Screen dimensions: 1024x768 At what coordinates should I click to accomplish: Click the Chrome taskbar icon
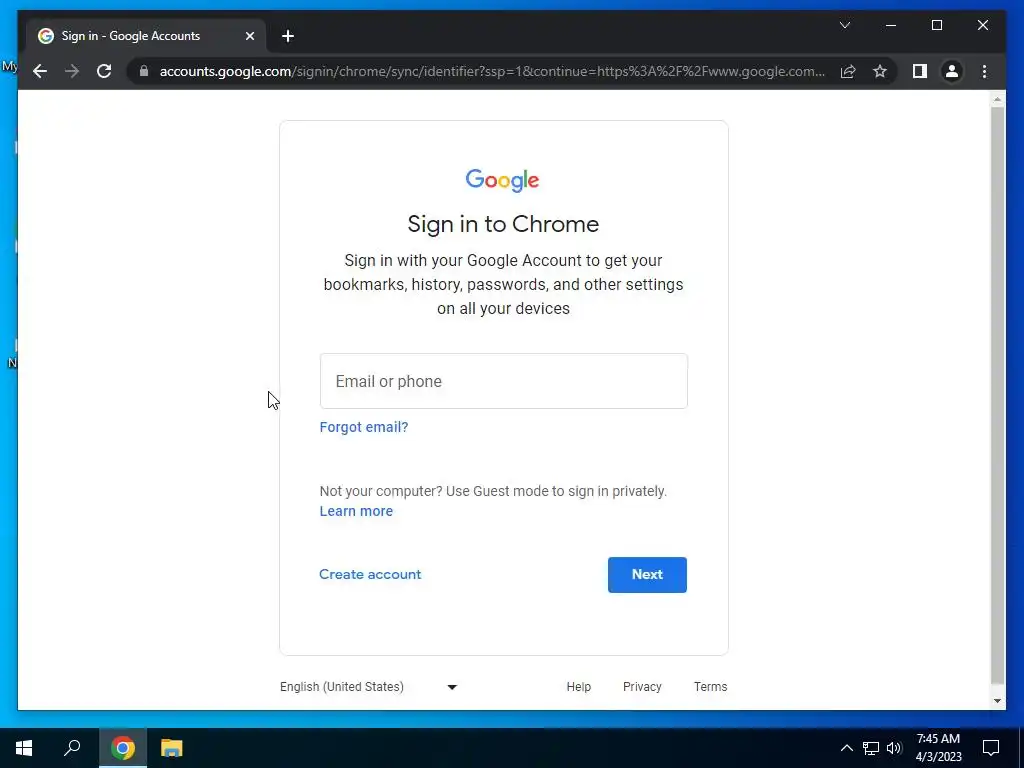[123, 748]
